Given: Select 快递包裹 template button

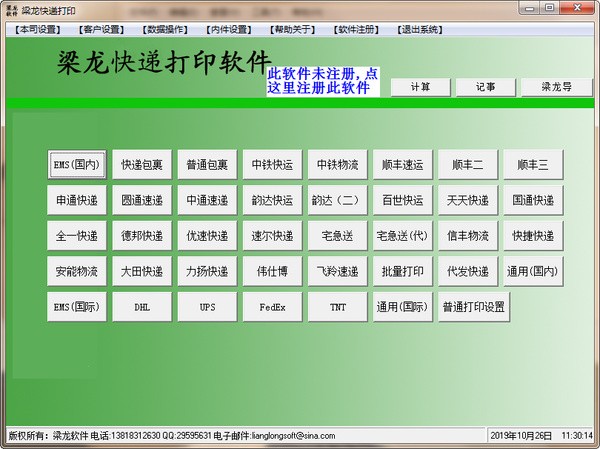Looking at the screenshot, I should [x=142, y=165].
